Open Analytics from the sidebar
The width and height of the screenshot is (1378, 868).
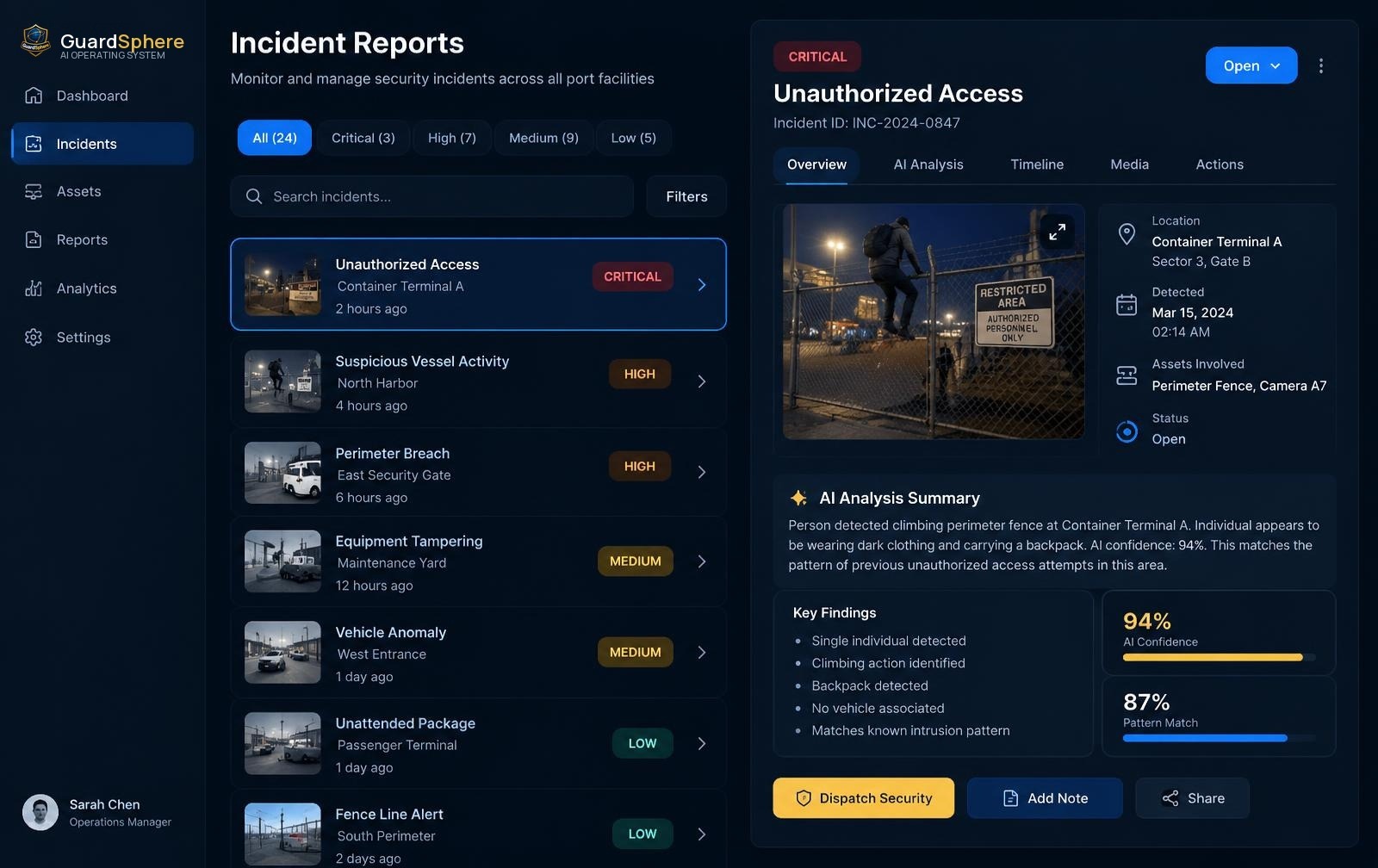[x=102, y=288]
